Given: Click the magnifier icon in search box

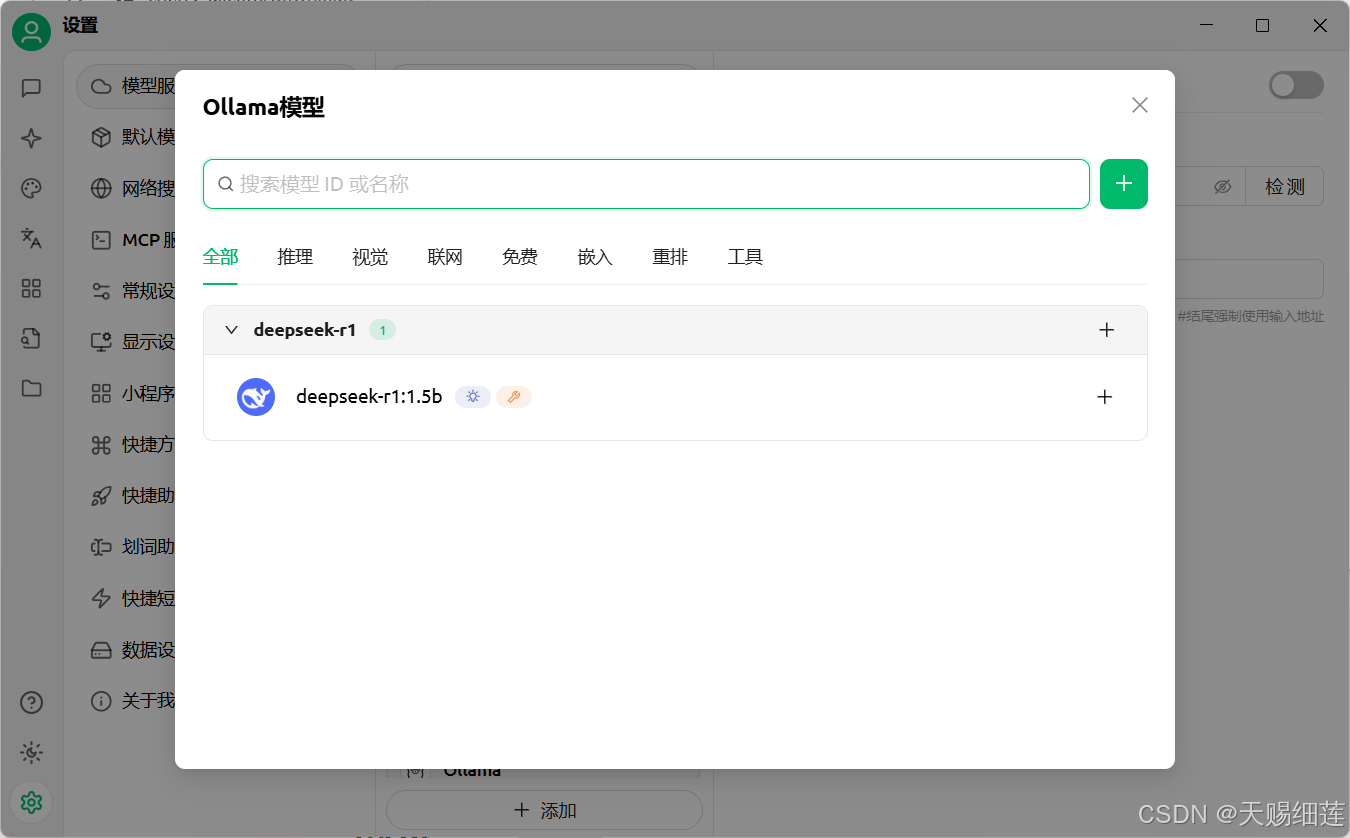Looking at the screenshot, I should point(226,184).
